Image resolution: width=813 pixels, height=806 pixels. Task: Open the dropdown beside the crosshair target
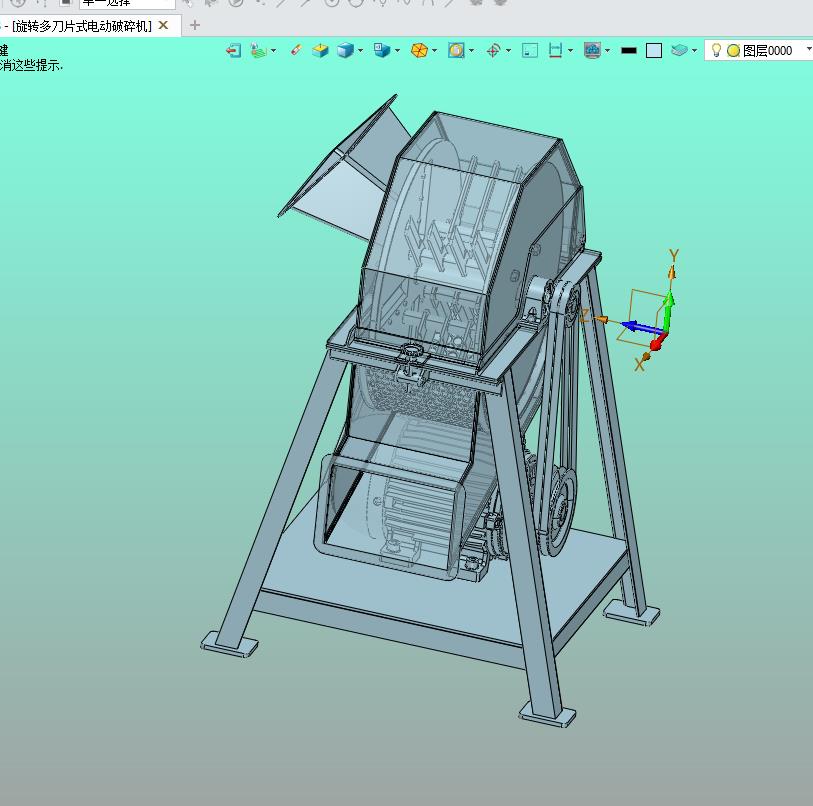(508, 51)
